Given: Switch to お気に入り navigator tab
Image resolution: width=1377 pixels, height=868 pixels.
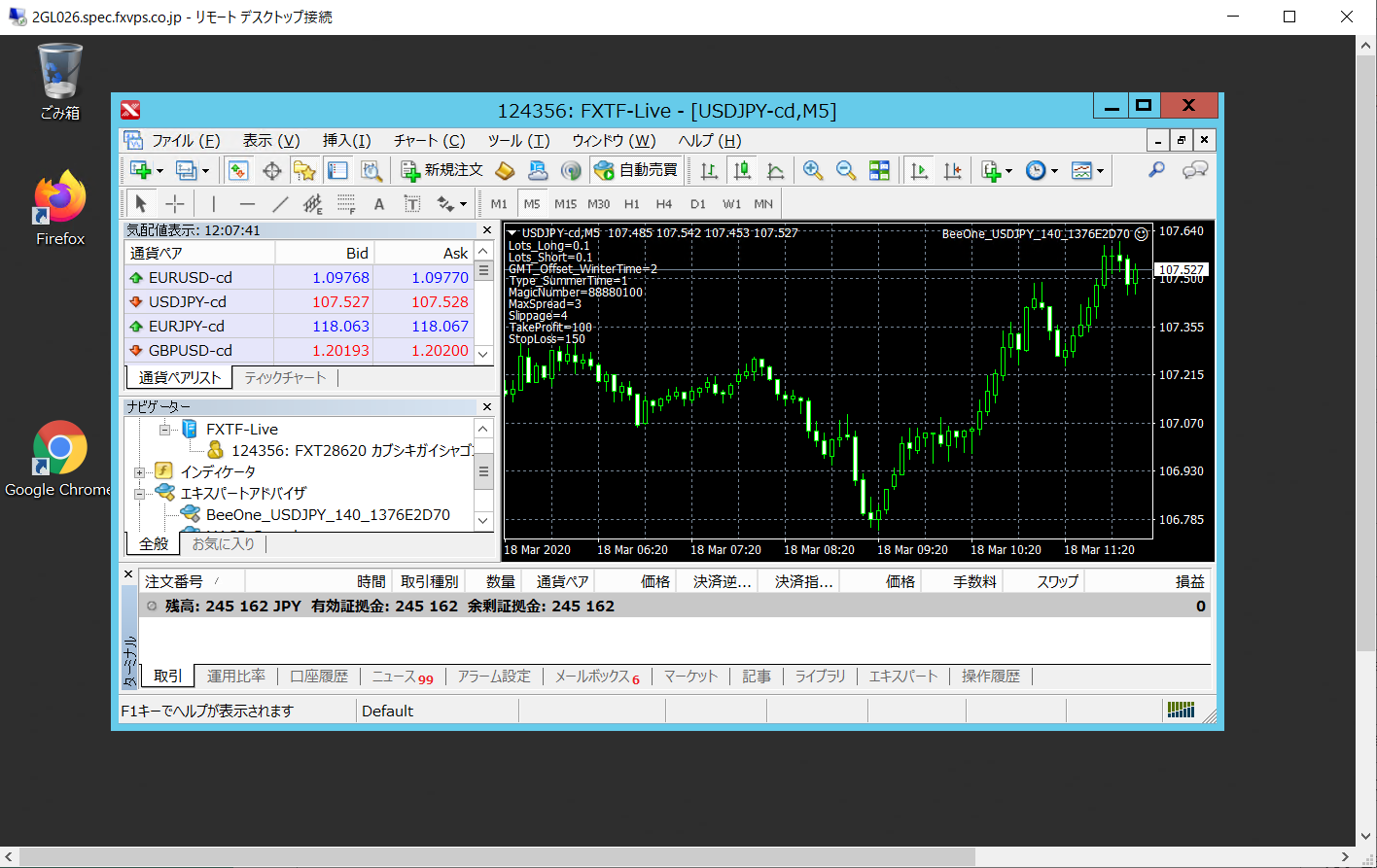Looking at the screenshot, I should click(x=223, y=543).
